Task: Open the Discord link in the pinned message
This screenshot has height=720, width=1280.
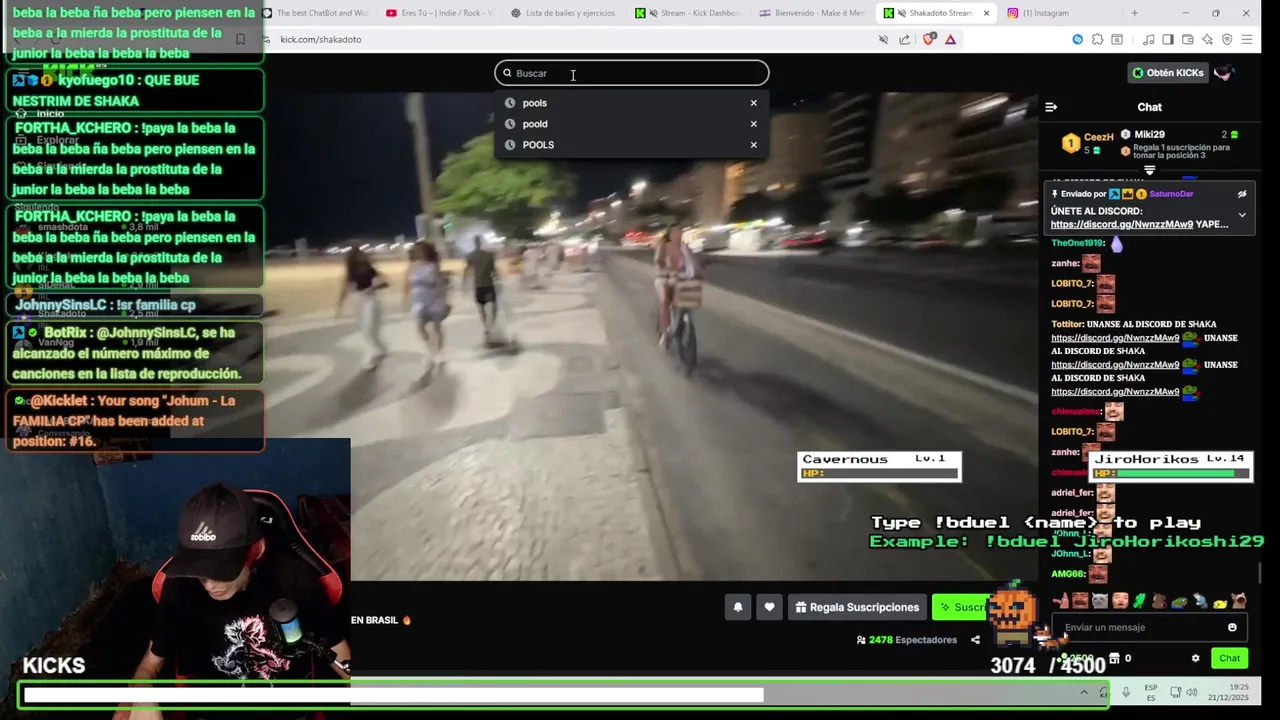Action: pyautogui.click(x=1121, y=225)
